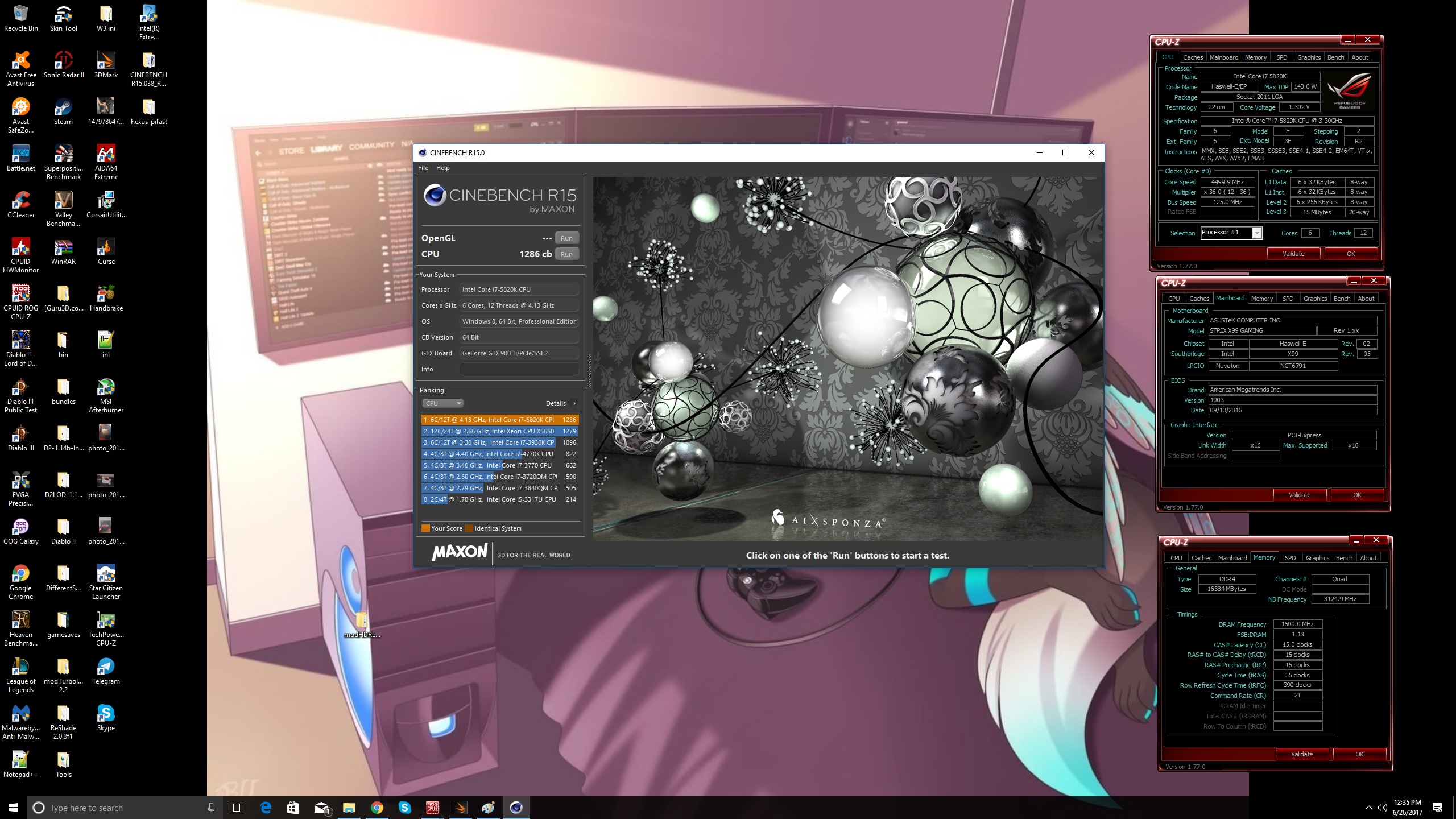Screen dimensions: 1456x819
Task: Open Bench tab in top CPU-Z window
Action: point(1335,57)
